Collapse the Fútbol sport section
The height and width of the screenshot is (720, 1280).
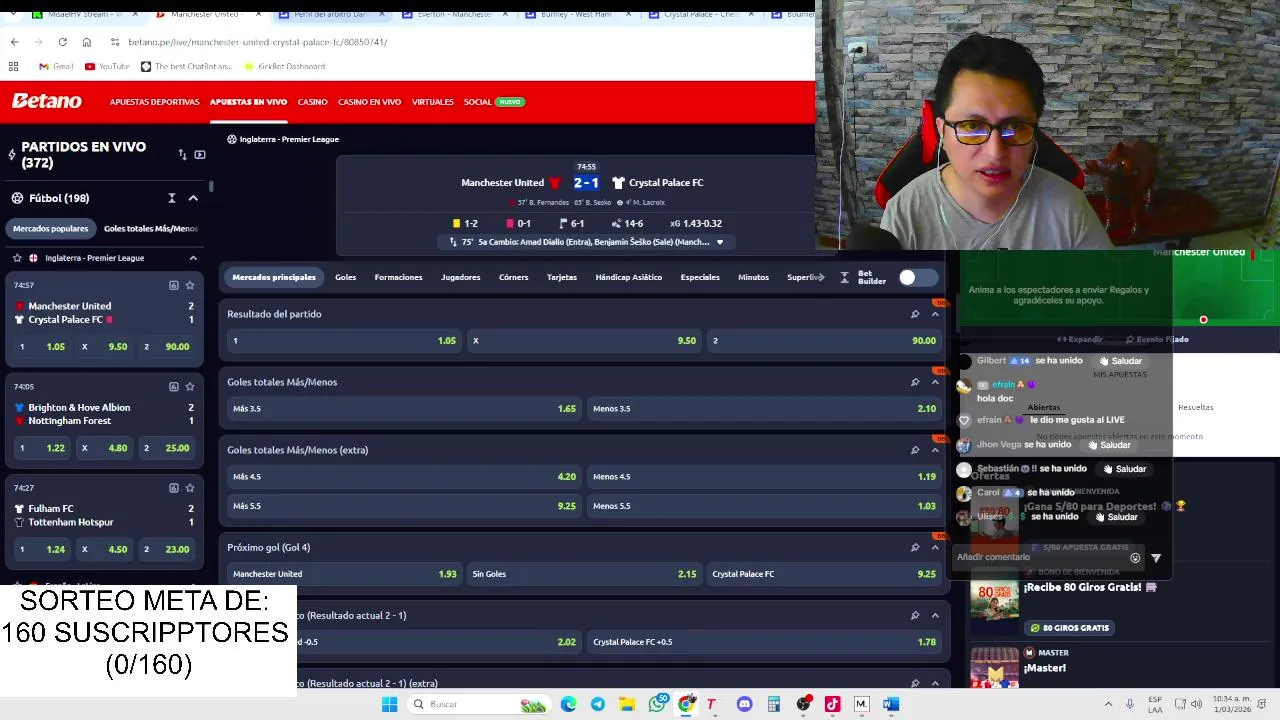coord(193,198)
